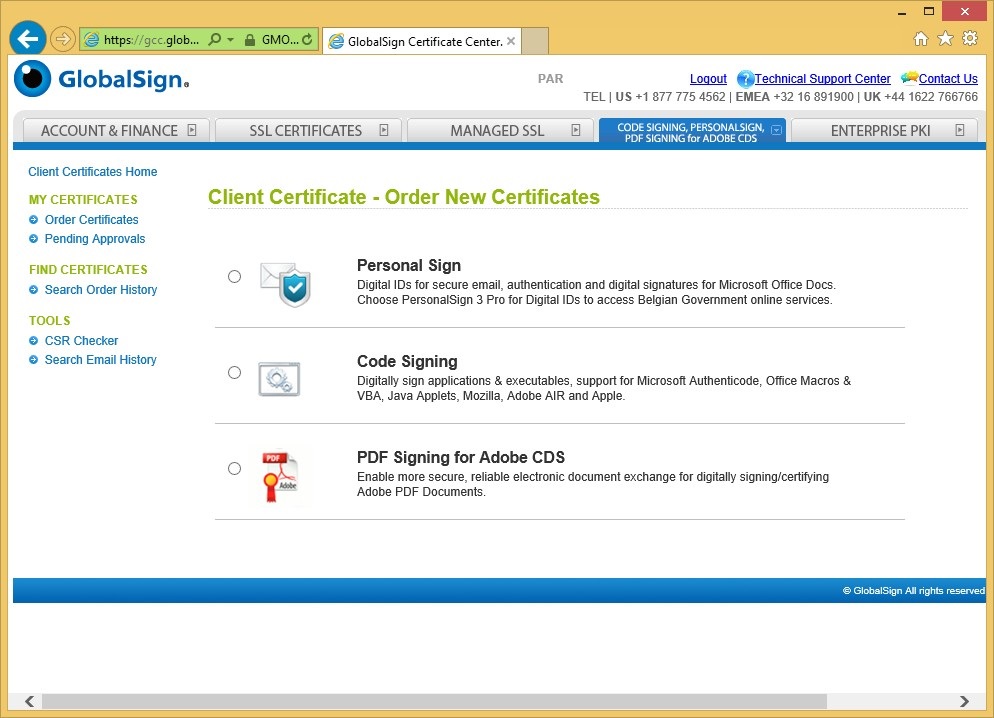Screen dimensions: 994x718
Task: Open the browser Home icon
Action: pos(920,39)
